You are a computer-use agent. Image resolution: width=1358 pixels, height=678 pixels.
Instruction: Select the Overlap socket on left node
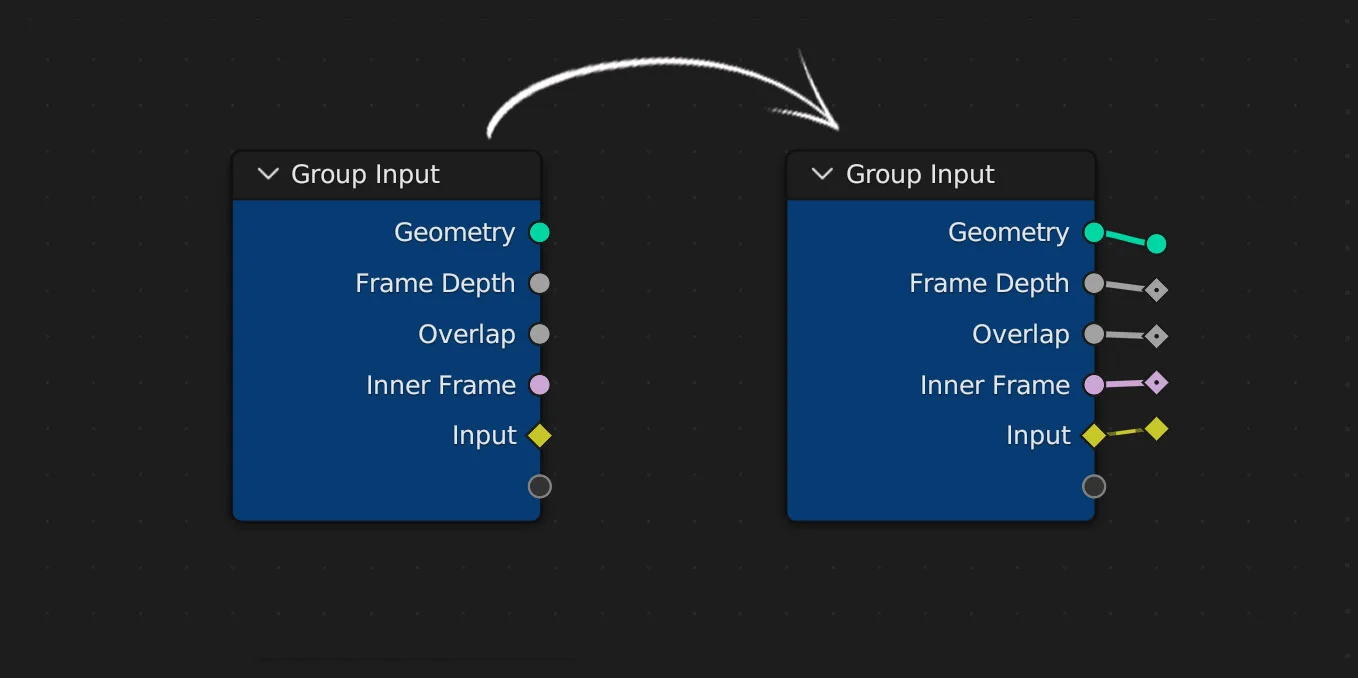pyautogui.click(x=540, y=334)
